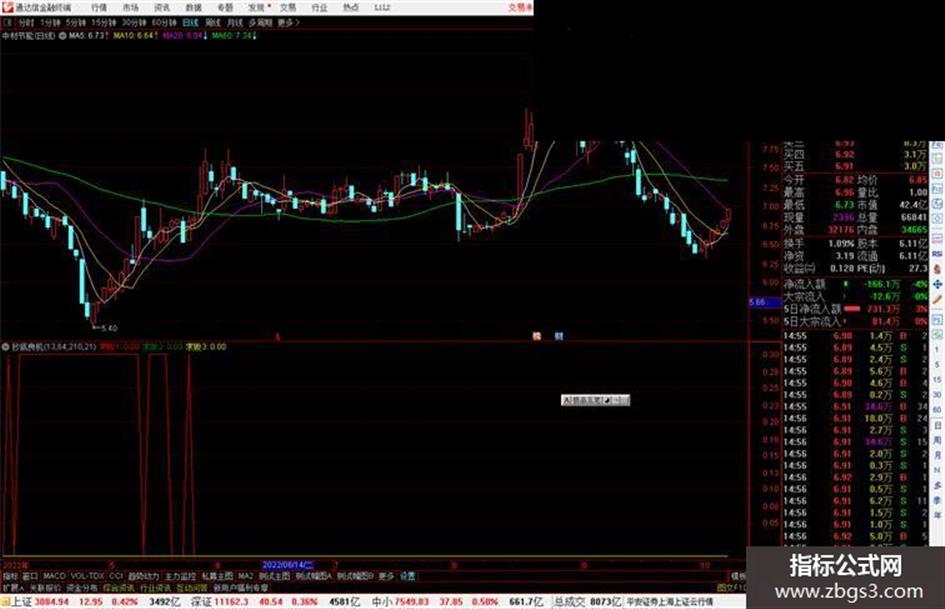Click 平安证券上海上证云行情 server status
945x609 pixels.
tap(670, 602)
